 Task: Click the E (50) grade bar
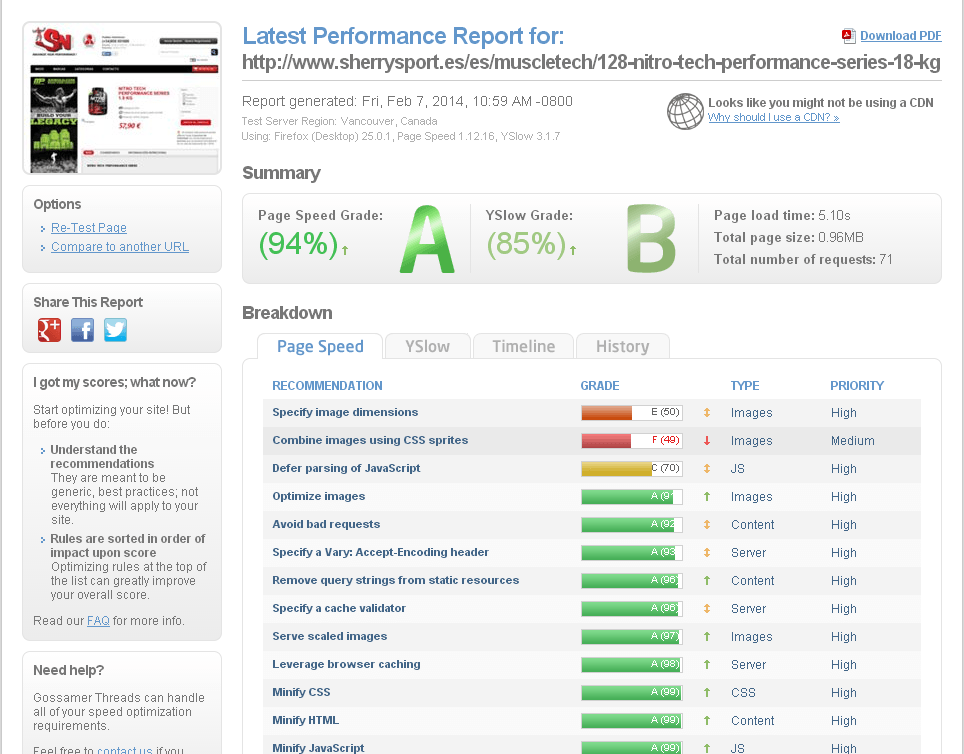coord(631,413)
